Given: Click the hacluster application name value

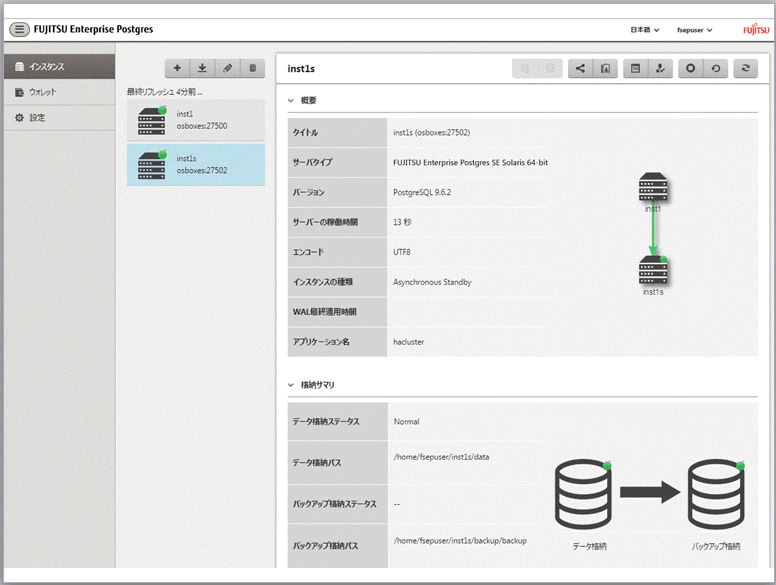Looking at the screenshot, I should point(408,342).
